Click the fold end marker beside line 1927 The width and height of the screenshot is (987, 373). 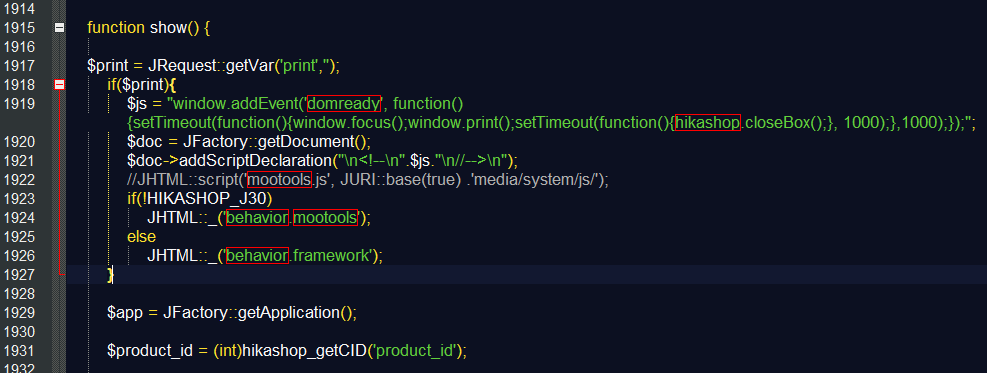pos(62,274)
